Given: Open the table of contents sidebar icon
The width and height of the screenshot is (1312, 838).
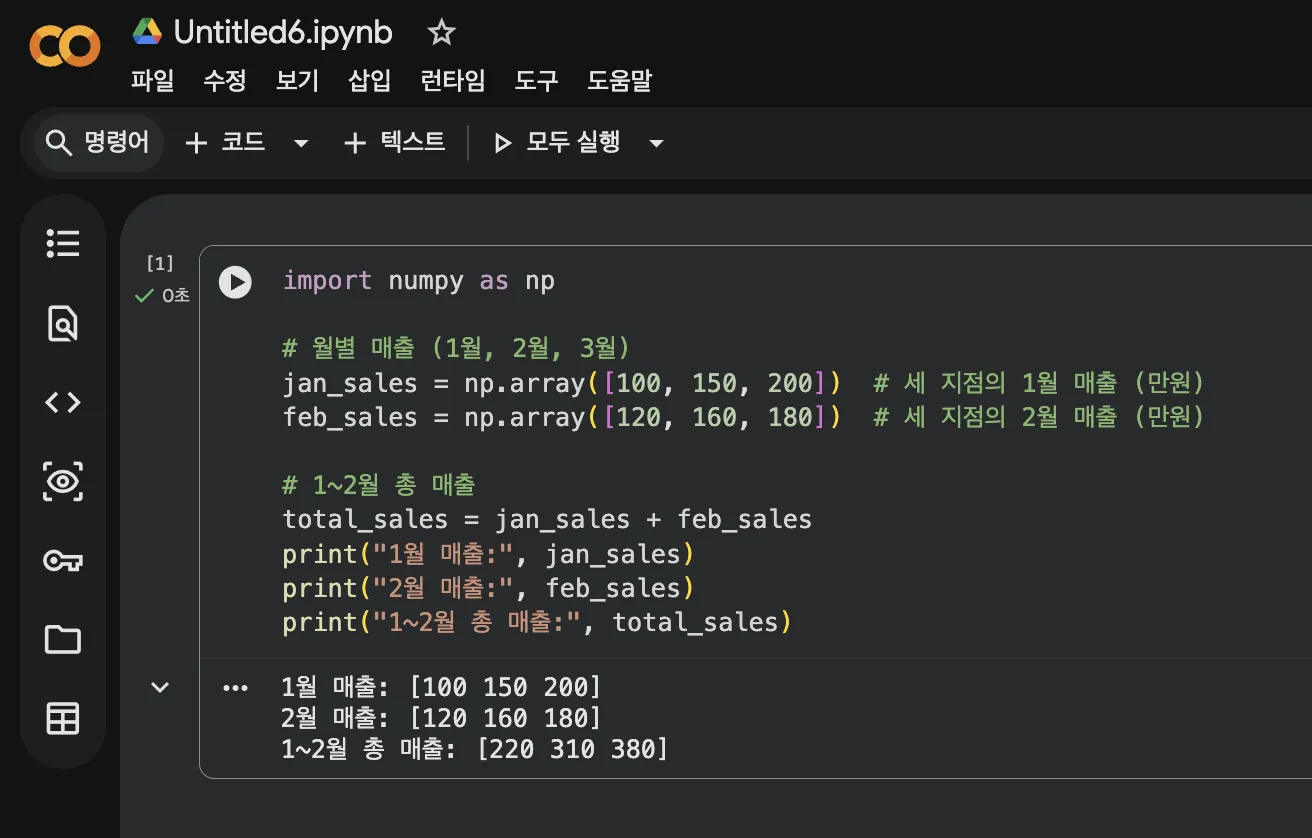Looking at the screenshot, I should coord(63,243).
